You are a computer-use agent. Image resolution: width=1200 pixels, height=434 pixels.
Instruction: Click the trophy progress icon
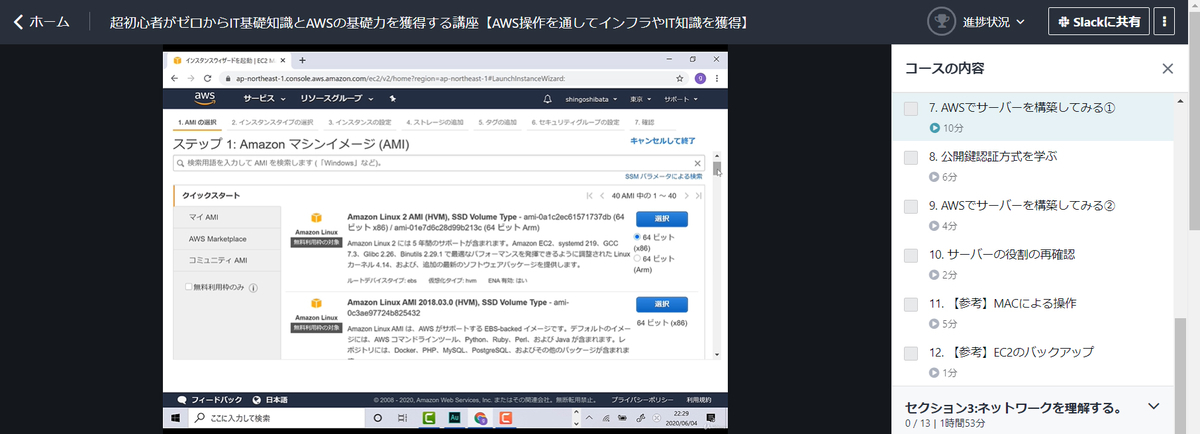941,21
